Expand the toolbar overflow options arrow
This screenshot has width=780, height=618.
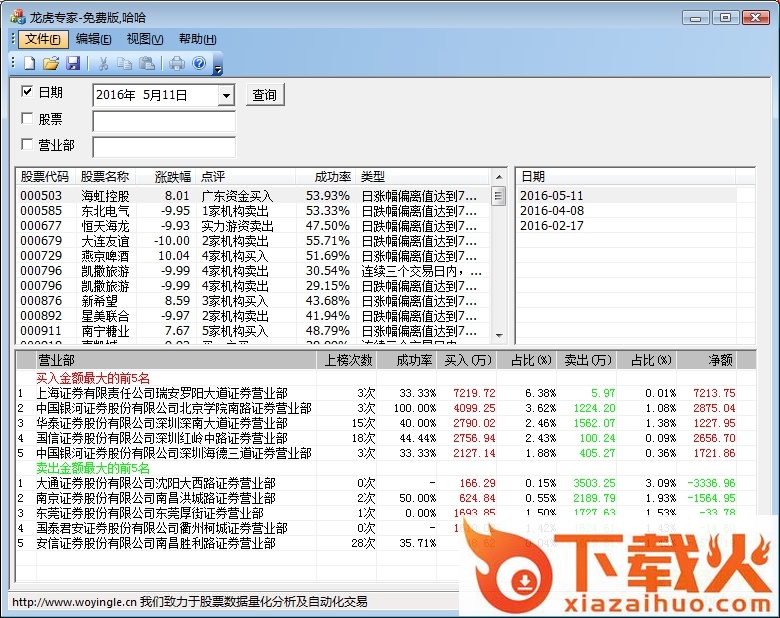coord(218,66)
